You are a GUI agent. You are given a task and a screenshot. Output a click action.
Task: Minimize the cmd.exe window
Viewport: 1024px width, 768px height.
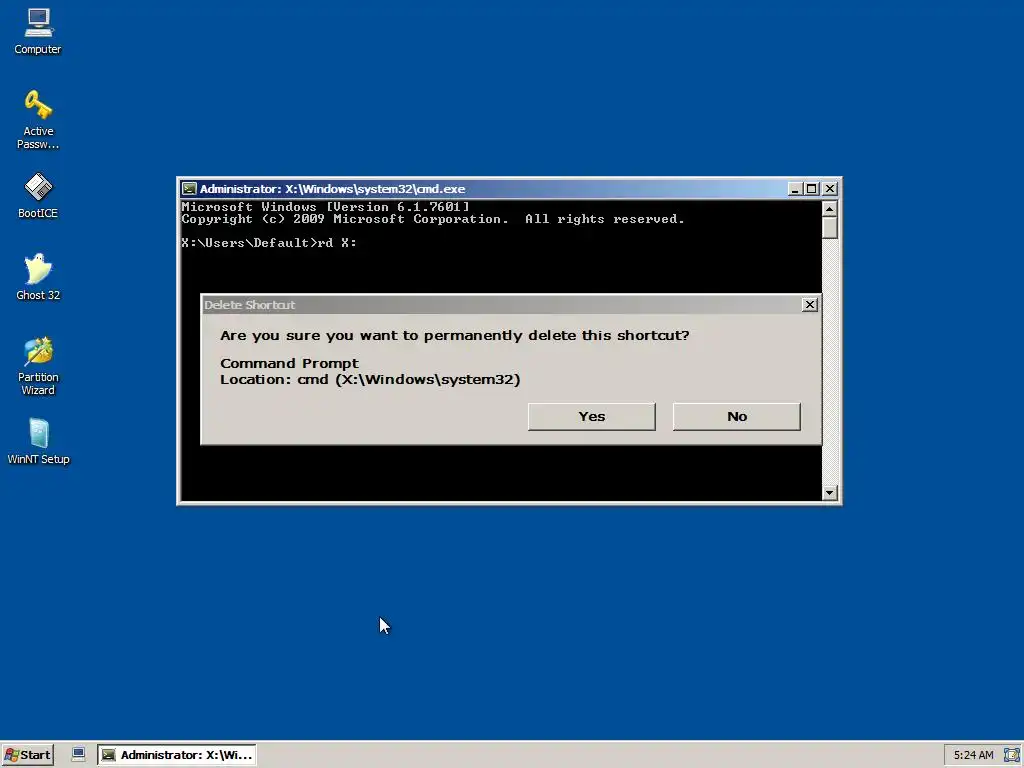pos(795,189)
